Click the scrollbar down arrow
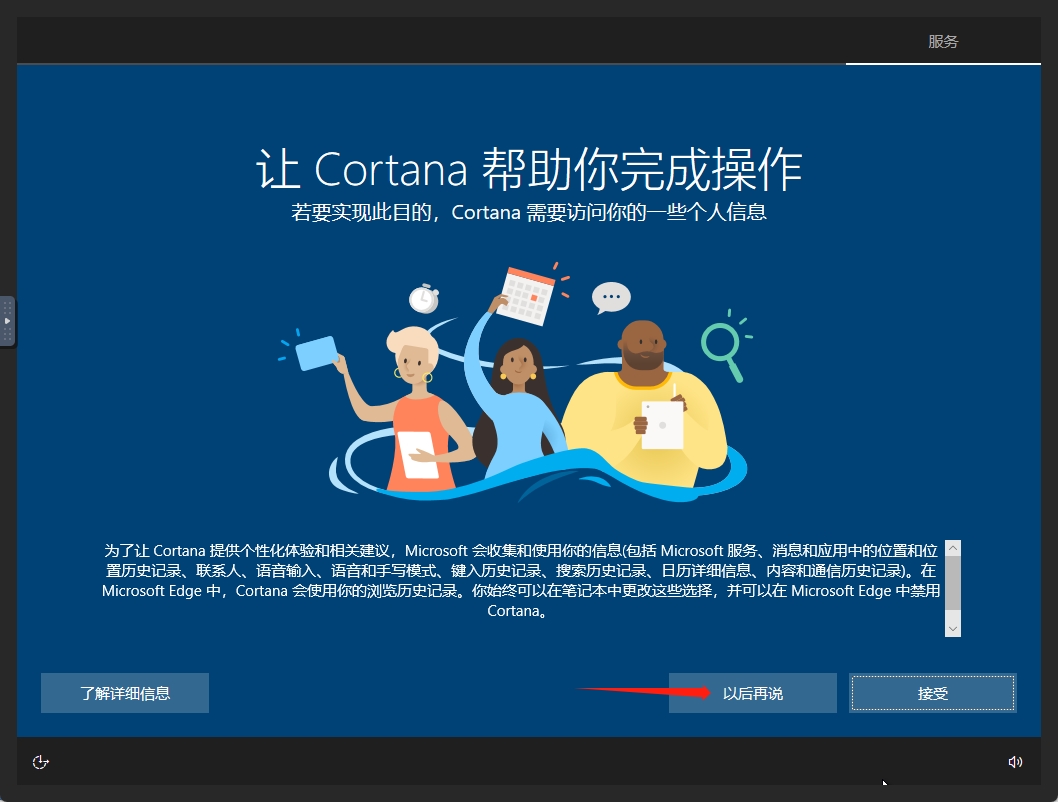Screen dimensions: 1058x802 coord(952,628)
